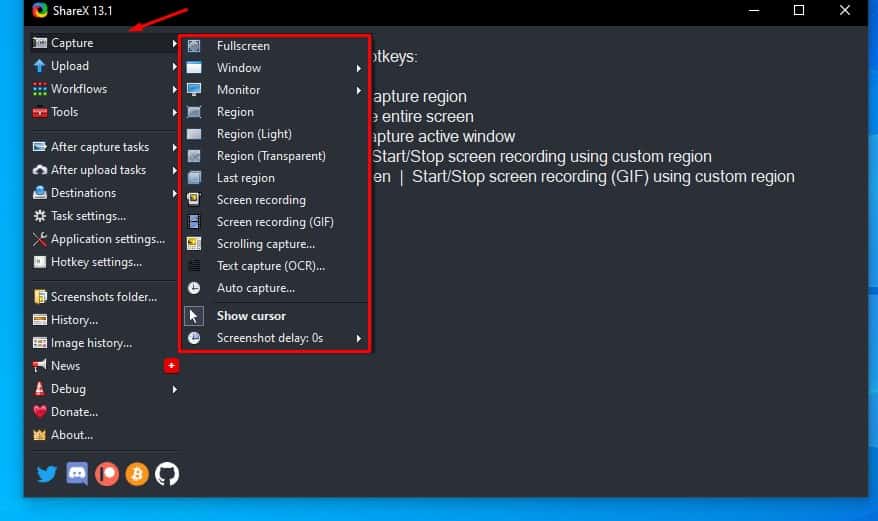Image resolution: width=878 pixels, height=521 pixels.
Task: Click the Text capture (OCR) icon
Action: click(194, 266)
